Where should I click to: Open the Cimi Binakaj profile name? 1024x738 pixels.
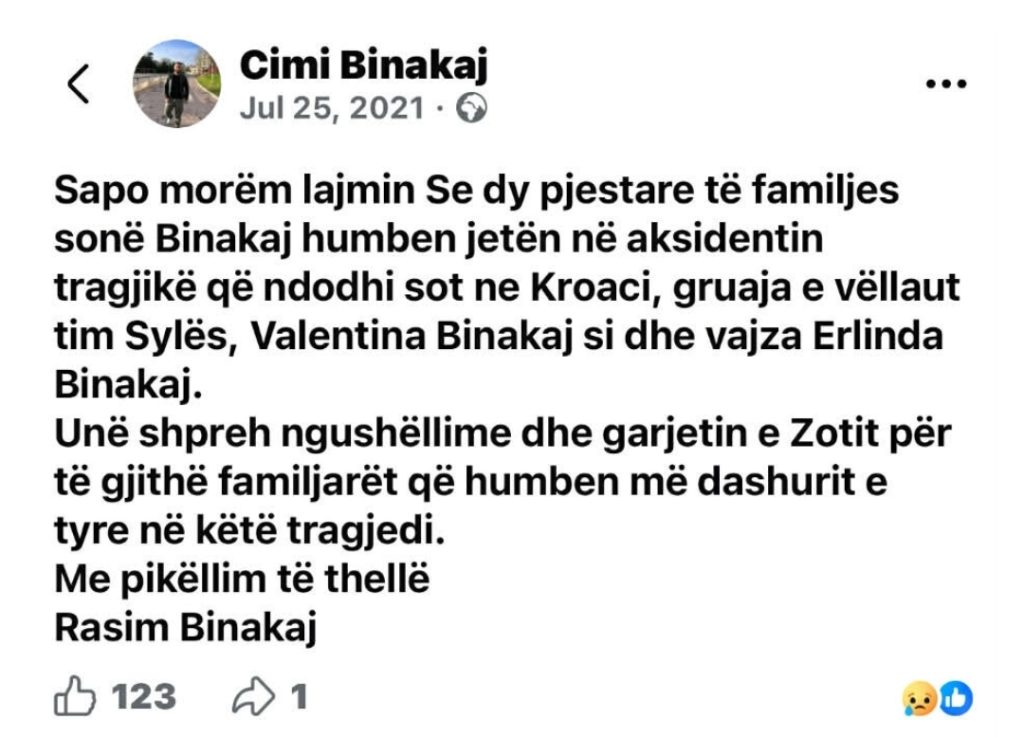[x=364, y=67]
